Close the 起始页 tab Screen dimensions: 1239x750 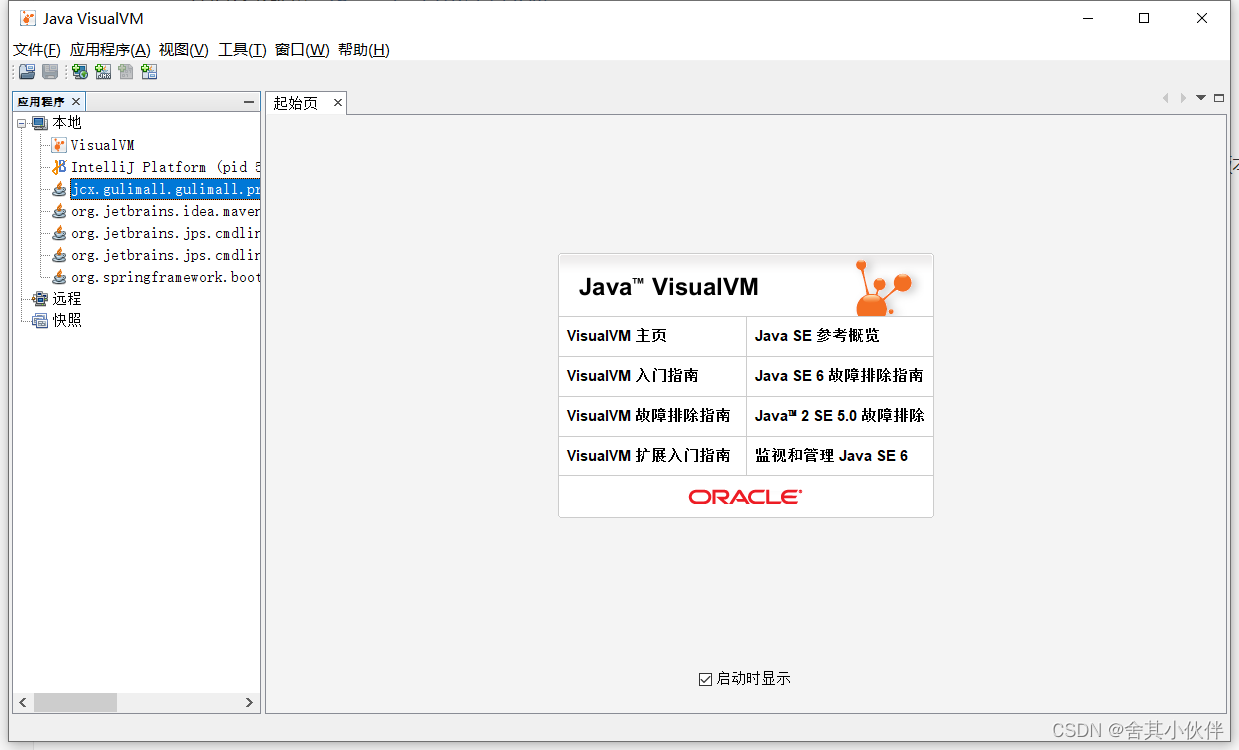[x=338, y=102]
